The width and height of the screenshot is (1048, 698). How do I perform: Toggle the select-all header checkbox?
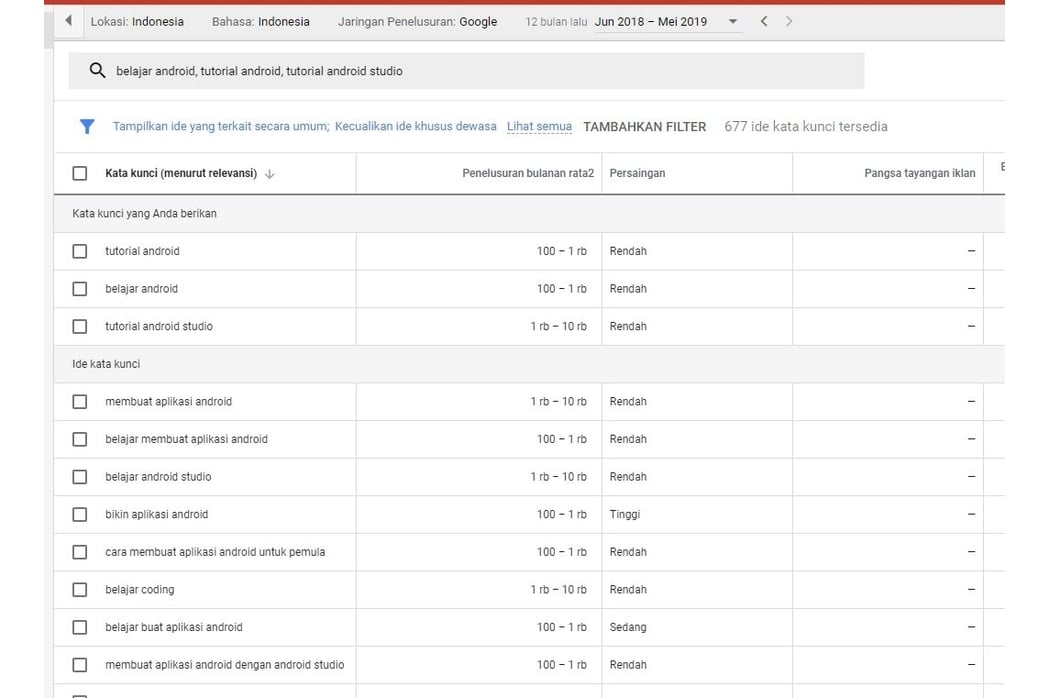80,173
